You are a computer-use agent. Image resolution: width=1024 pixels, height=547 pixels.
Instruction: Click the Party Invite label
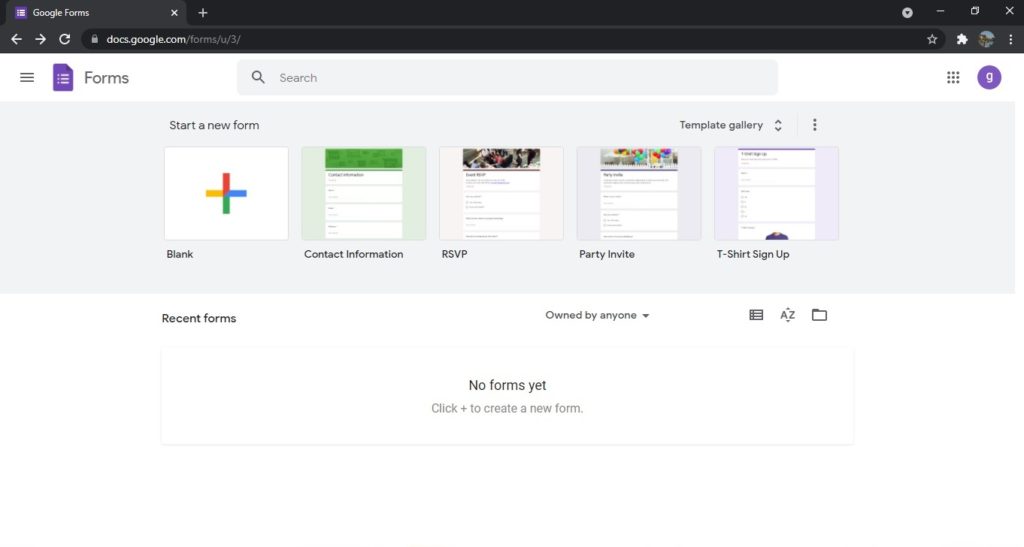pos(607,254)
